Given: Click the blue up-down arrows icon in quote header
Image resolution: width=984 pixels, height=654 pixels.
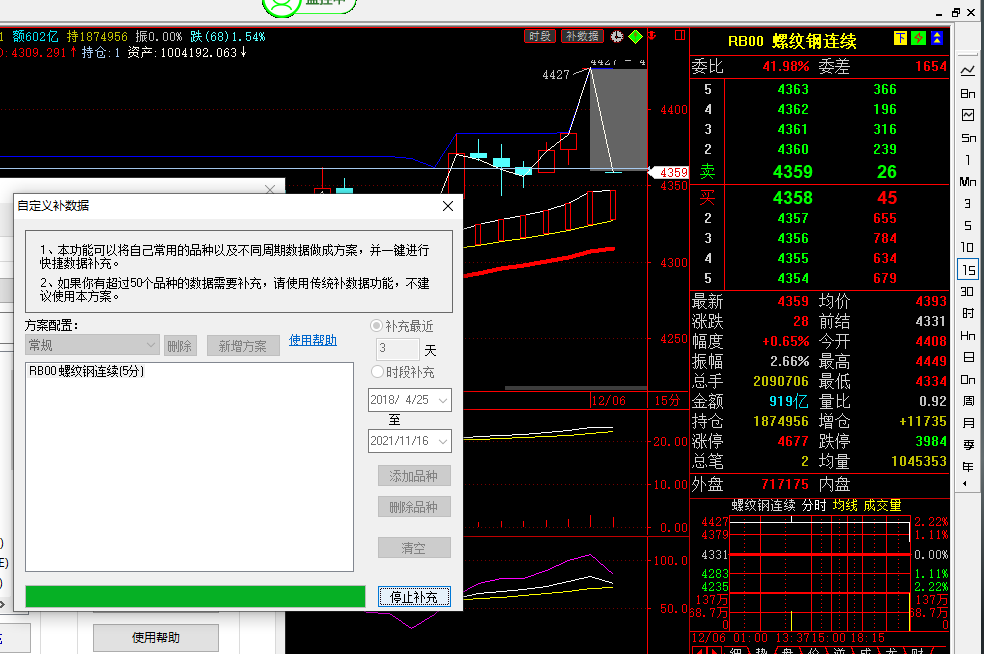Looking at the screenshot, I should pyautogui.click(x=937, y=39).
